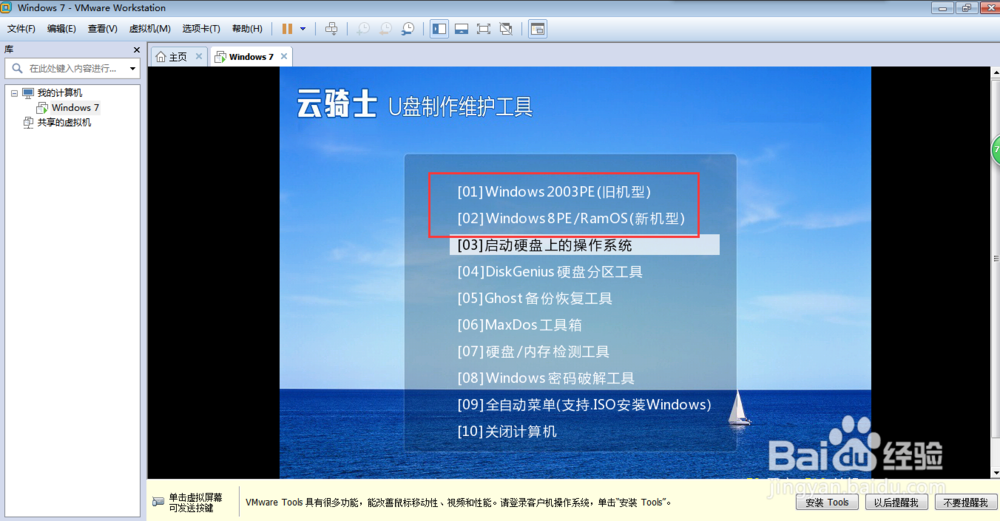Choose [01] Windows 2003PE (旧机型)

554,191
